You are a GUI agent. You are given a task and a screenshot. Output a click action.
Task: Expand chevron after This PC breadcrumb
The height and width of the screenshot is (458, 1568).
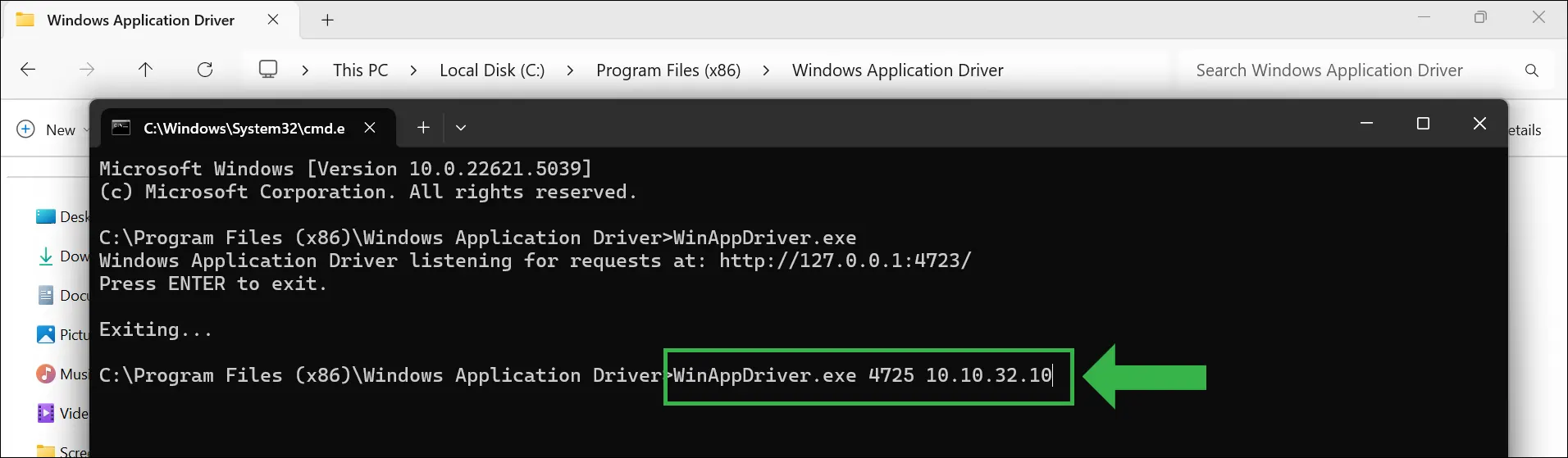click(x=413, y=70)
